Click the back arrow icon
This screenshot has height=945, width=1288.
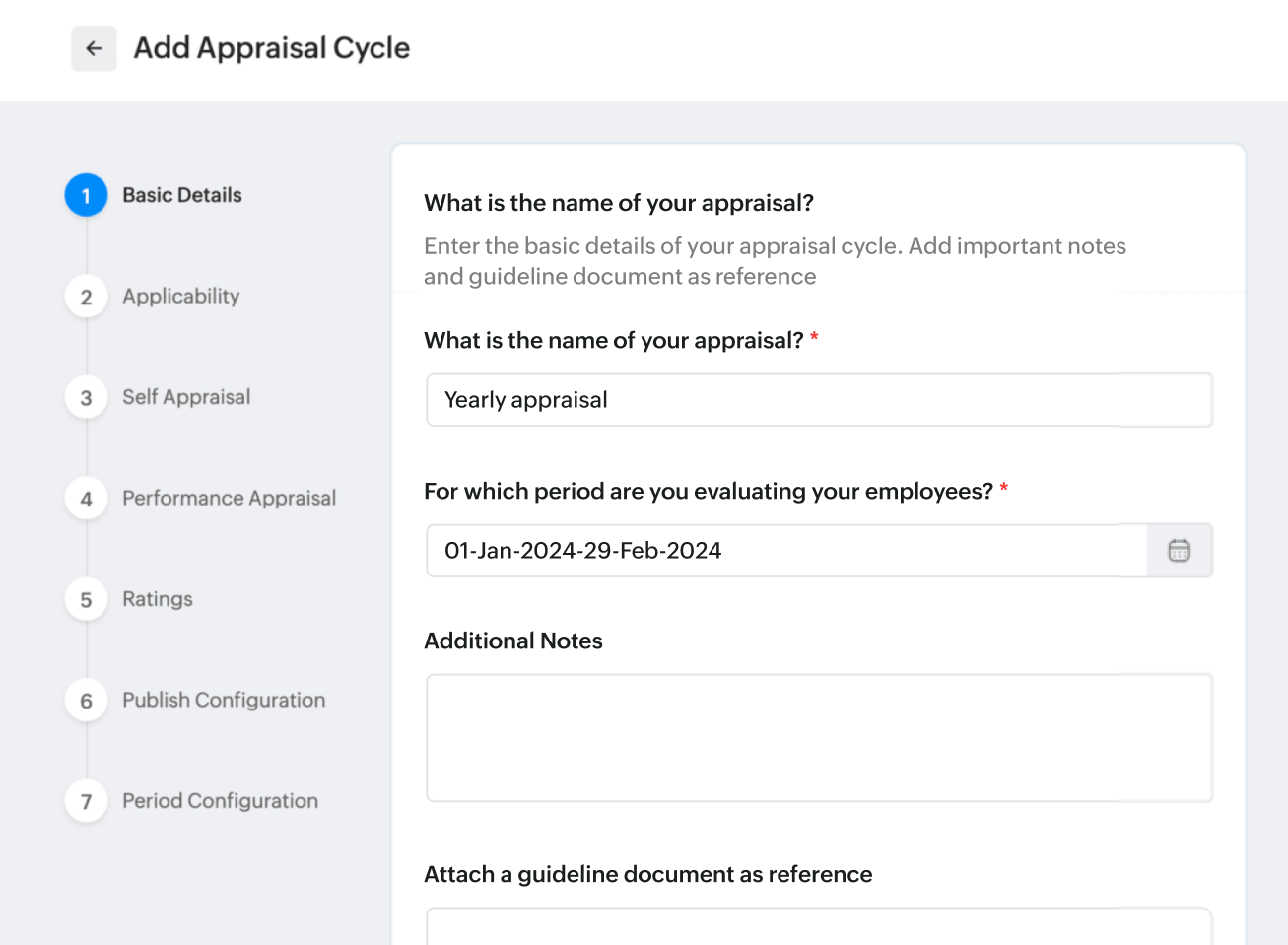(94, 48)
